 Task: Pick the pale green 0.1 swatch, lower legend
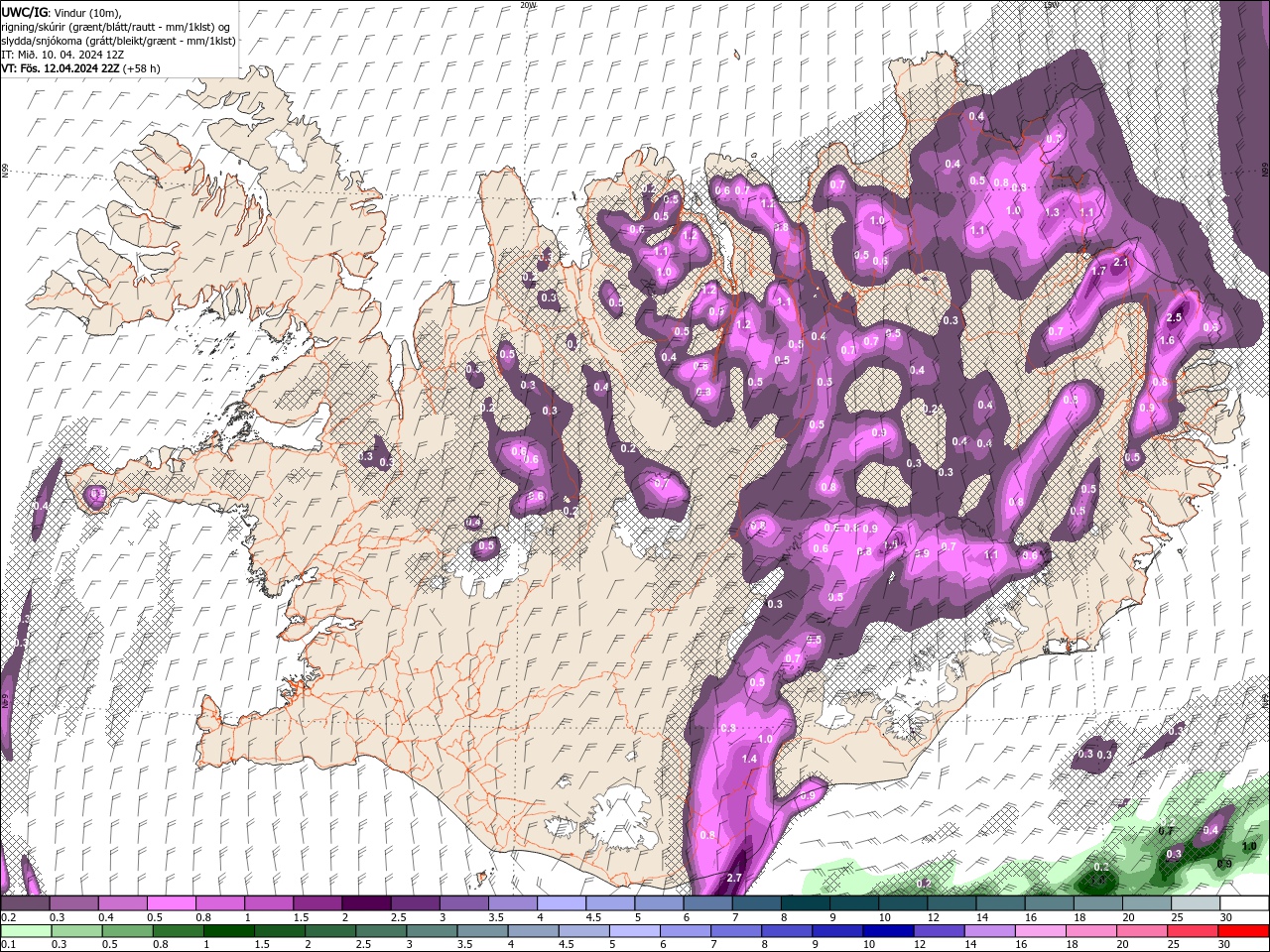(25, 930)
